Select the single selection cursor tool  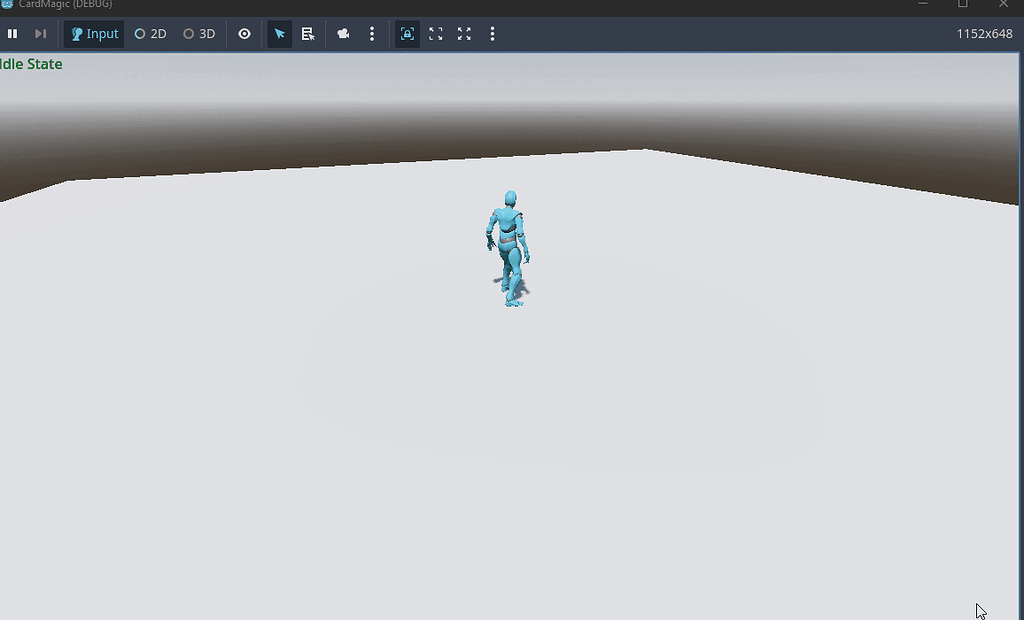(279, 33)
